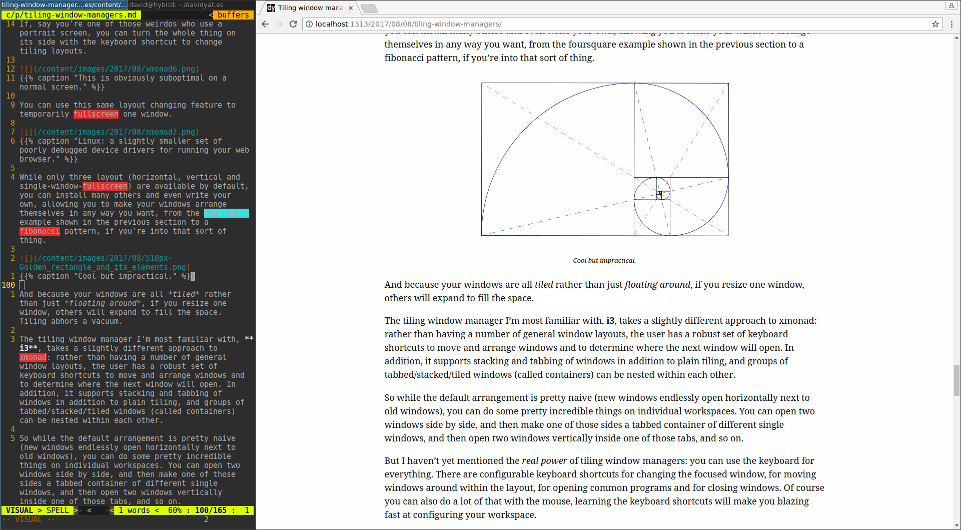
Task: Click the SPELL indicator in Vim statusline
Action: pos(58,510)
